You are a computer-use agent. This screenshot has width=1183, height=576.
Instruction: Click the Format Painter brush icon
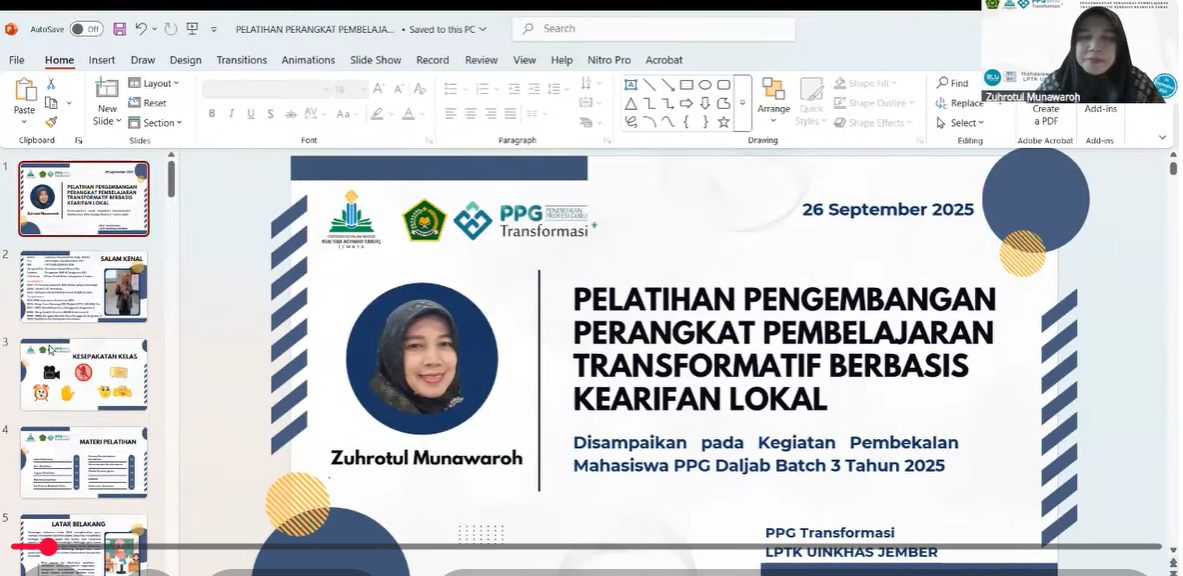[51, 122]
